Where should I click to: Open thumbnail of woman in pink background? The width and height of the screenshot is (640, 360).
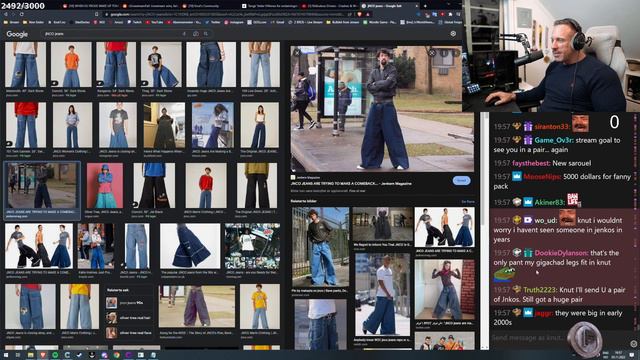[104, 186]
